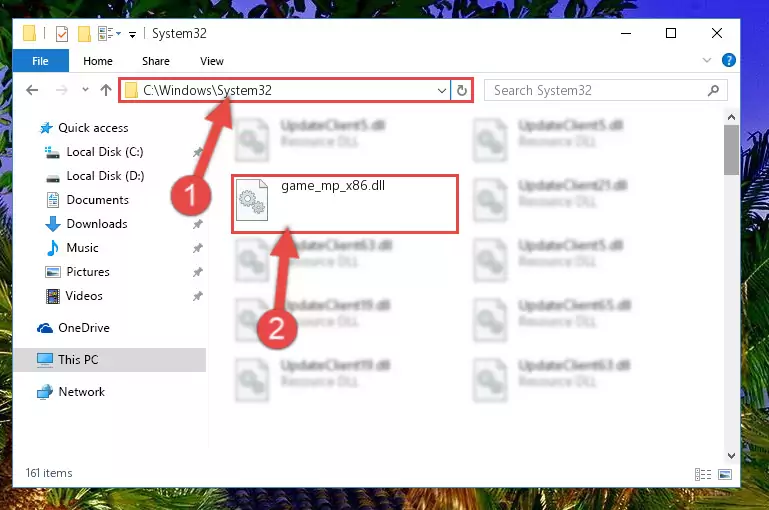769x510 pixels.
Task: Click the Search System32 field
Action: click(605, 90)
